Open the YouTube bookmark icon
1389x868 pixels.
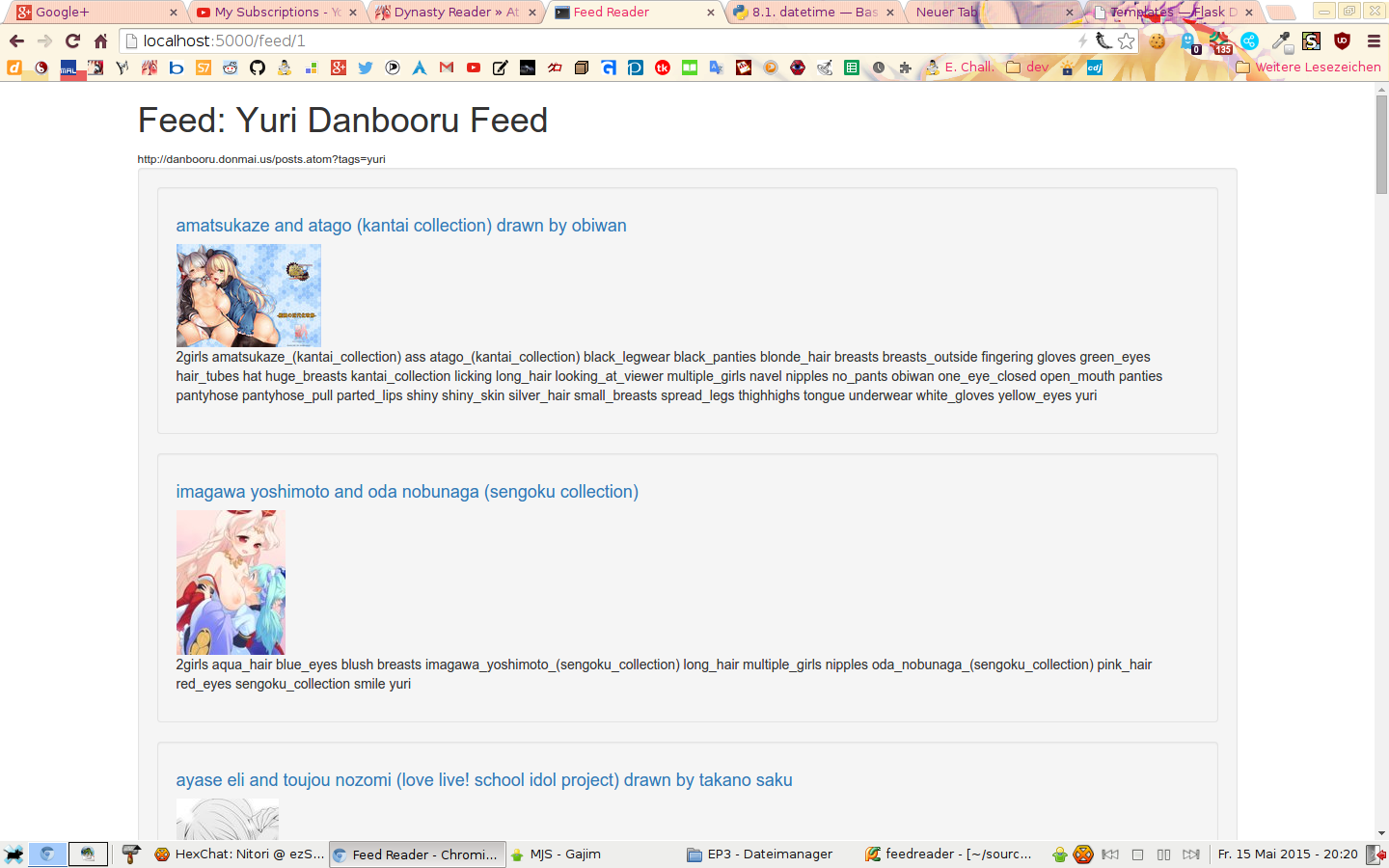[x=473, y=68]
